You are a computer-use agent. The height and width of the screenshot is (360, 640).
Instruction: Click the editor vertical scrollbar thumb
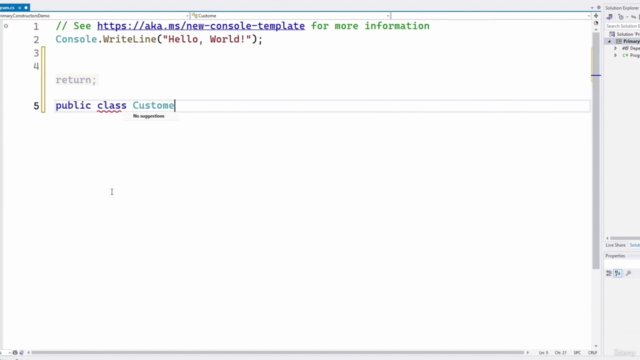596,151
